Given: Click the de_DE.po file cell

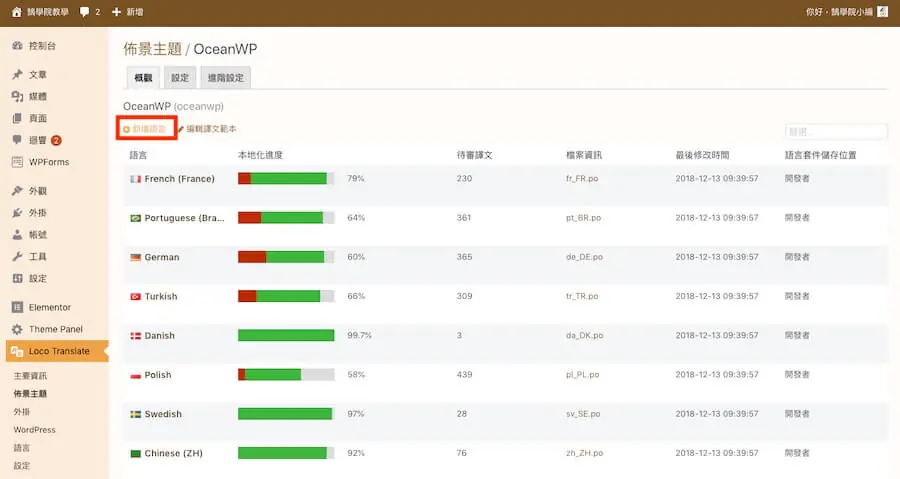Looking at the screenshot, I should (584, 257).
